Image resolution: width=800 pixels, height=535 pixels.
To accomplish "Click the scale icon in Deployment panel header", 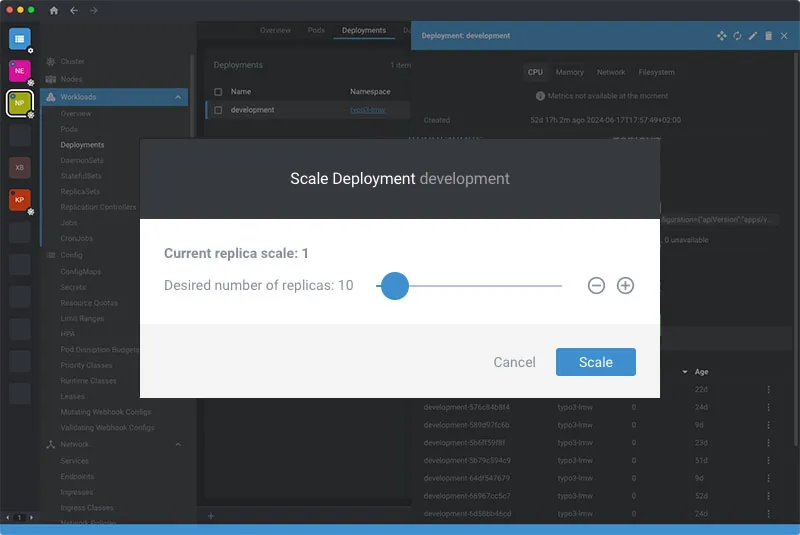I will coord(721,36).
